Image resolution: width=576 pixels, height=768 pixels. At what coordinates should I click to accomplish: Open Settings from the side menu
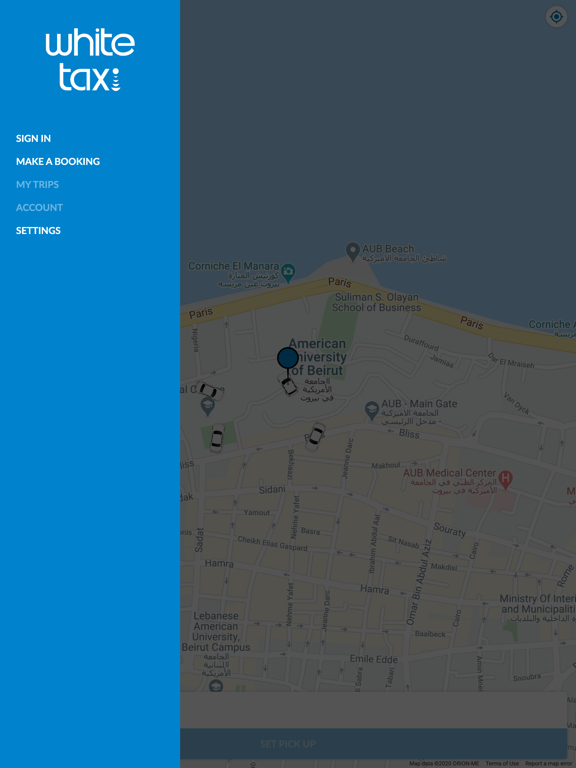tap(38, 231)
